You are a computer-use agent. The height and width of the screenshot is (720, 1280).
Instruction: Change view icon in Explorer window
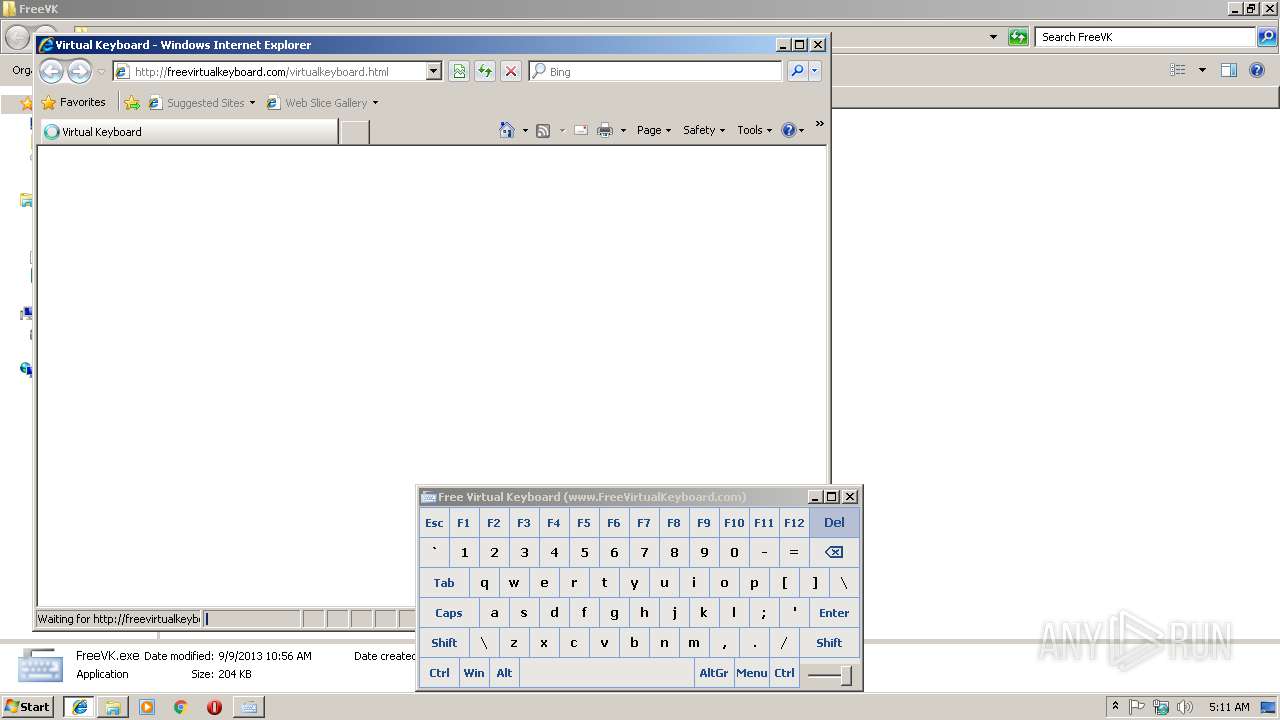(x=1178, y=70)
